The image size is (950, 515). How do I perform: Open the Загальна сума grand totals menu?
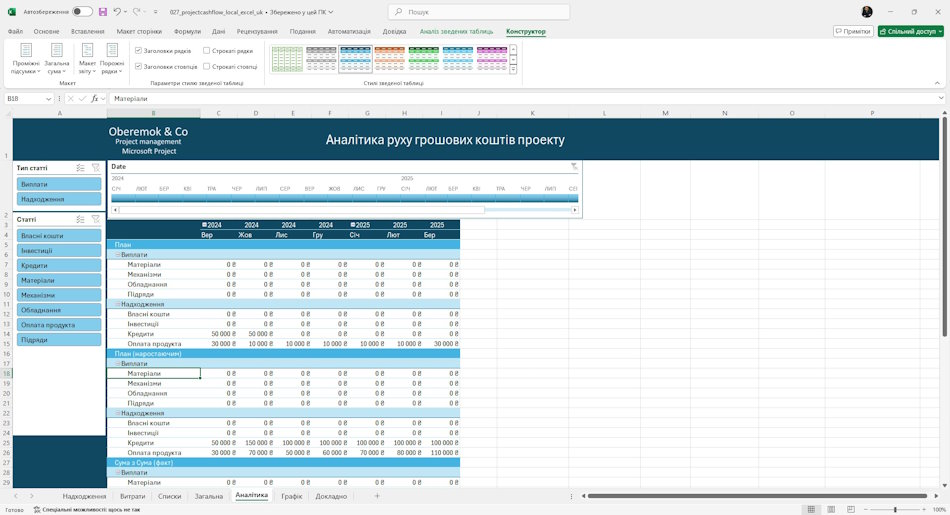click(56, 59)
